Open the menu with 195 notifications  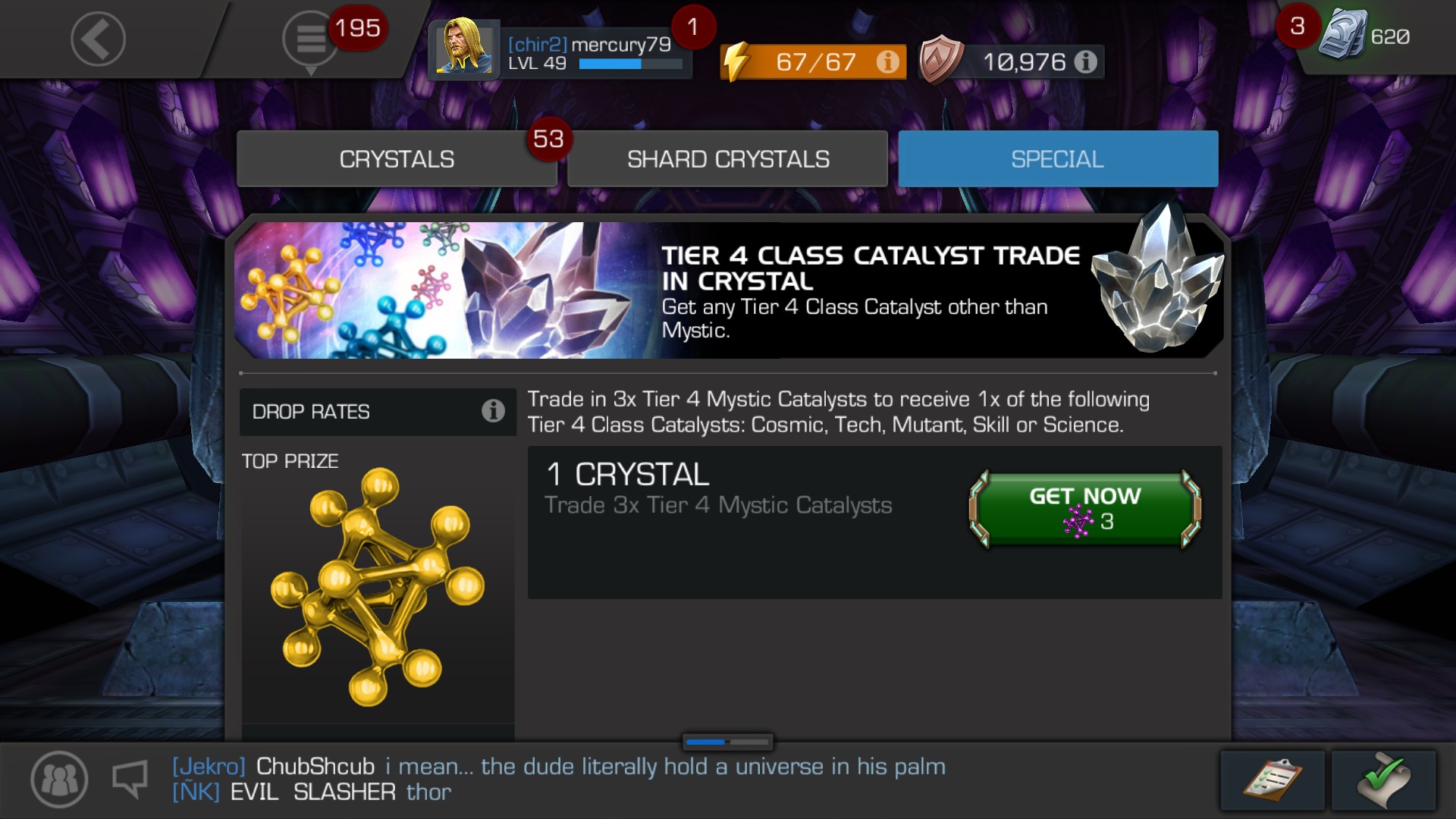point(310,39)
